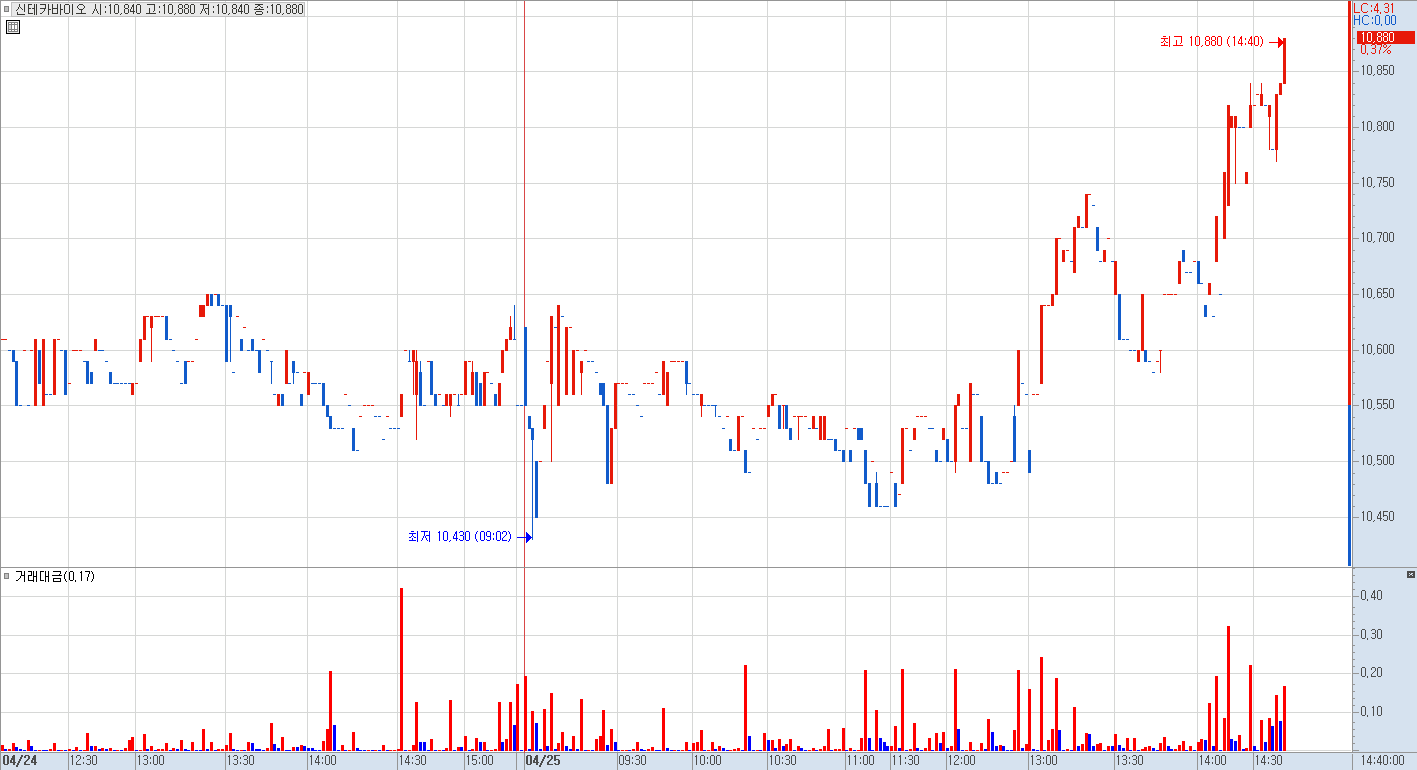Click the 10,850 price axis label

[x=1377, y=71]
